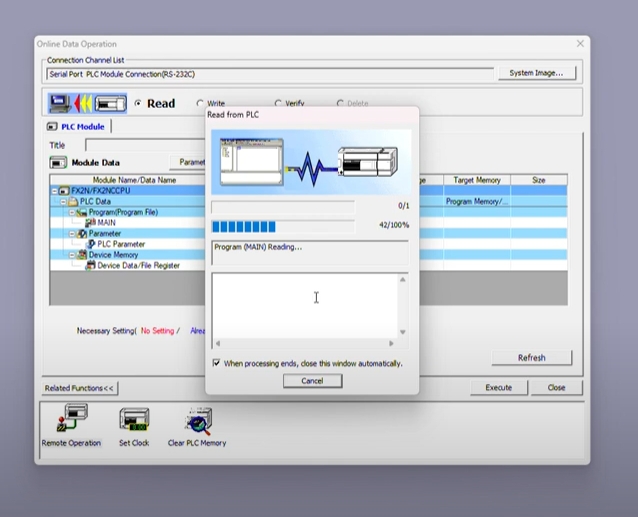Select the Write radio button
This screenshot has height=517, width=638.
[x=200, y=103]
